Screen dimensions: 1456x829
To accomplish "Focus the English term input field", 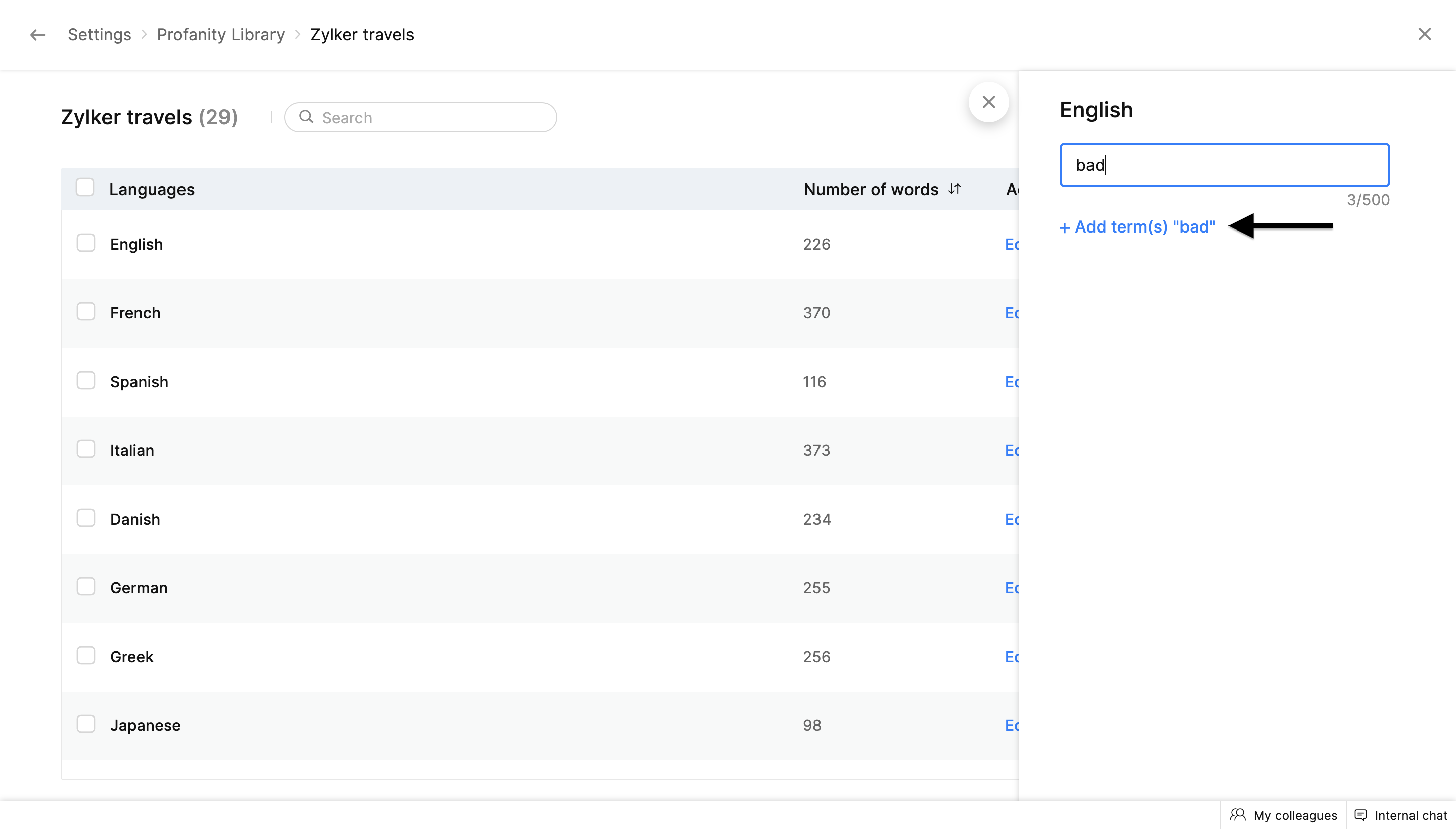I will click(x=1224, y=165).
